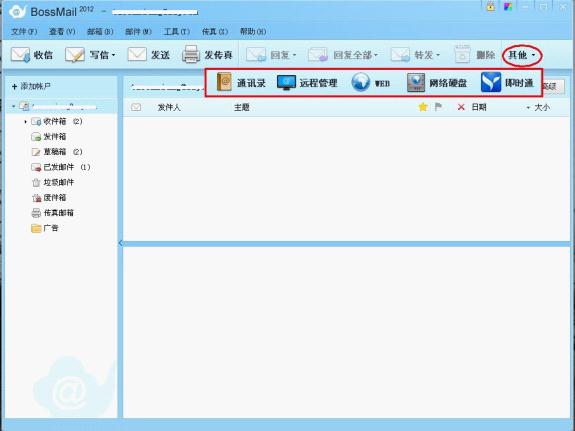Click the 发传真 send fax printer icon
Viewport: 575px width, 431px height.
191,54
